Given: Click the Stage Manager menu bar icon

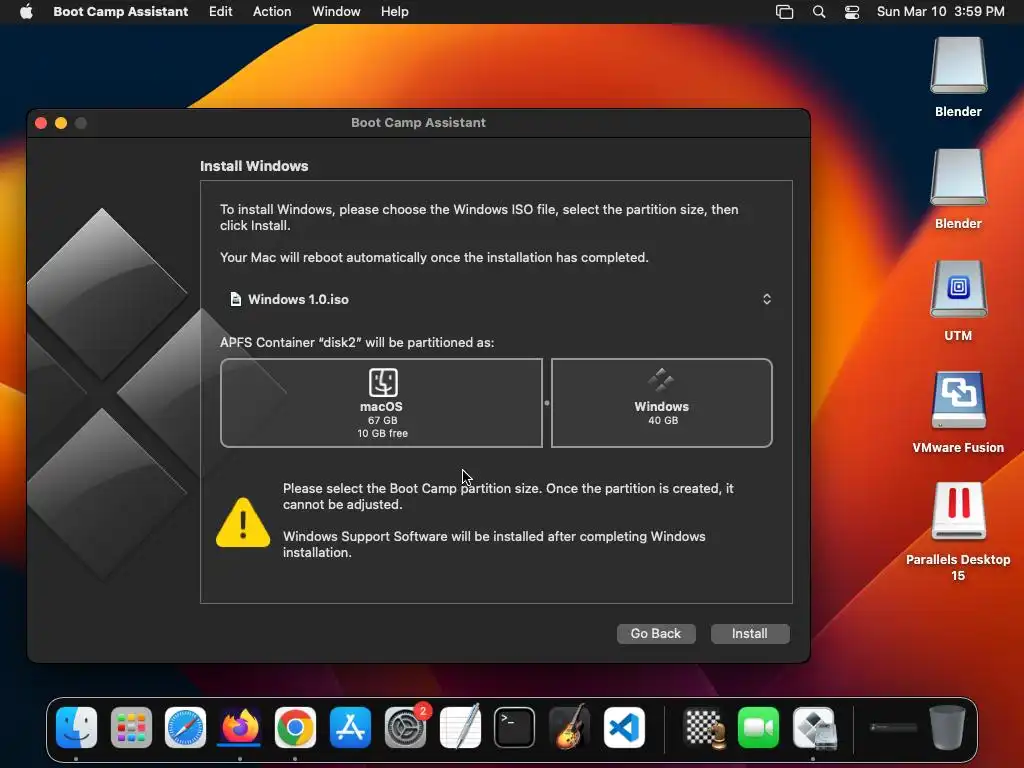Looking at the screenshot, I should 784,12.
